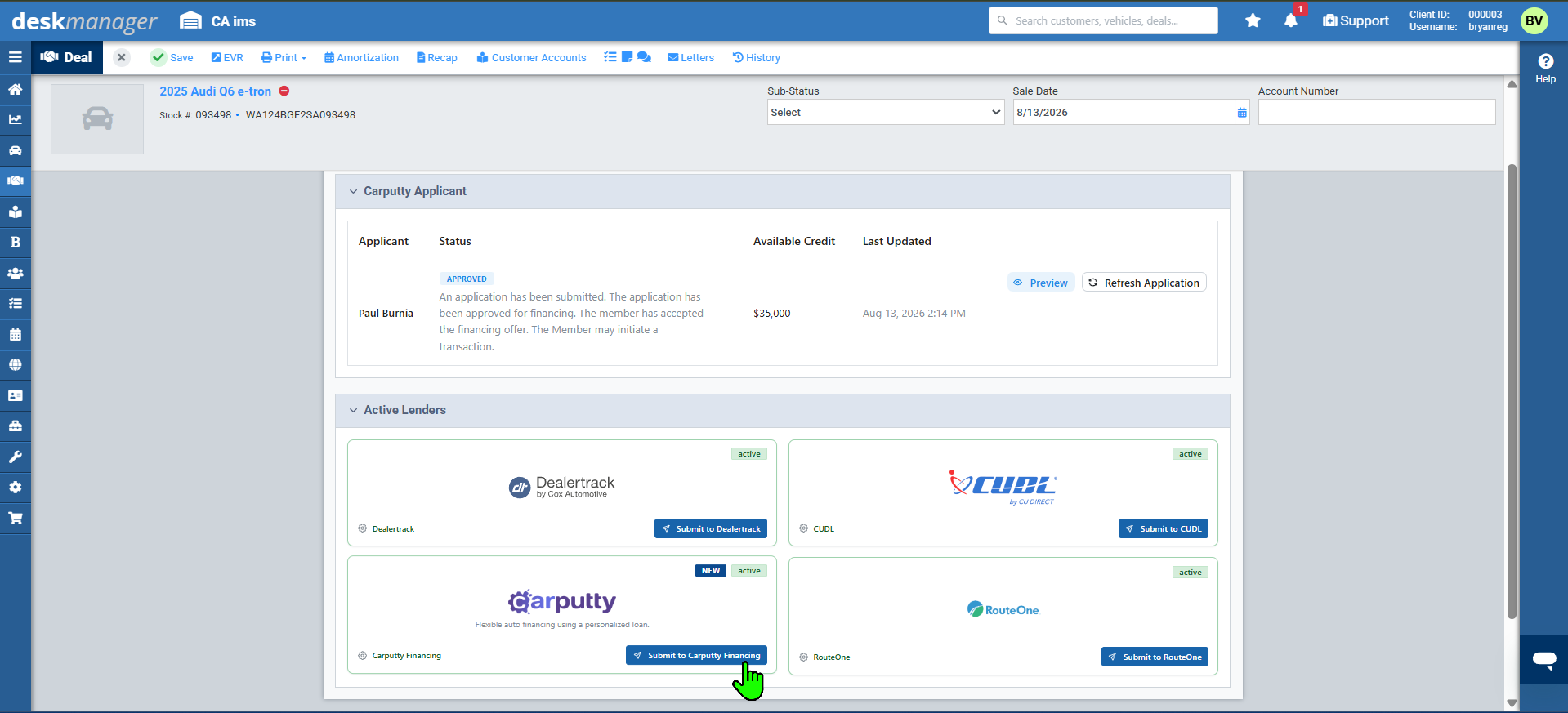
Task: Click the Sale Date input field
Action: (x=1131, y=112)
